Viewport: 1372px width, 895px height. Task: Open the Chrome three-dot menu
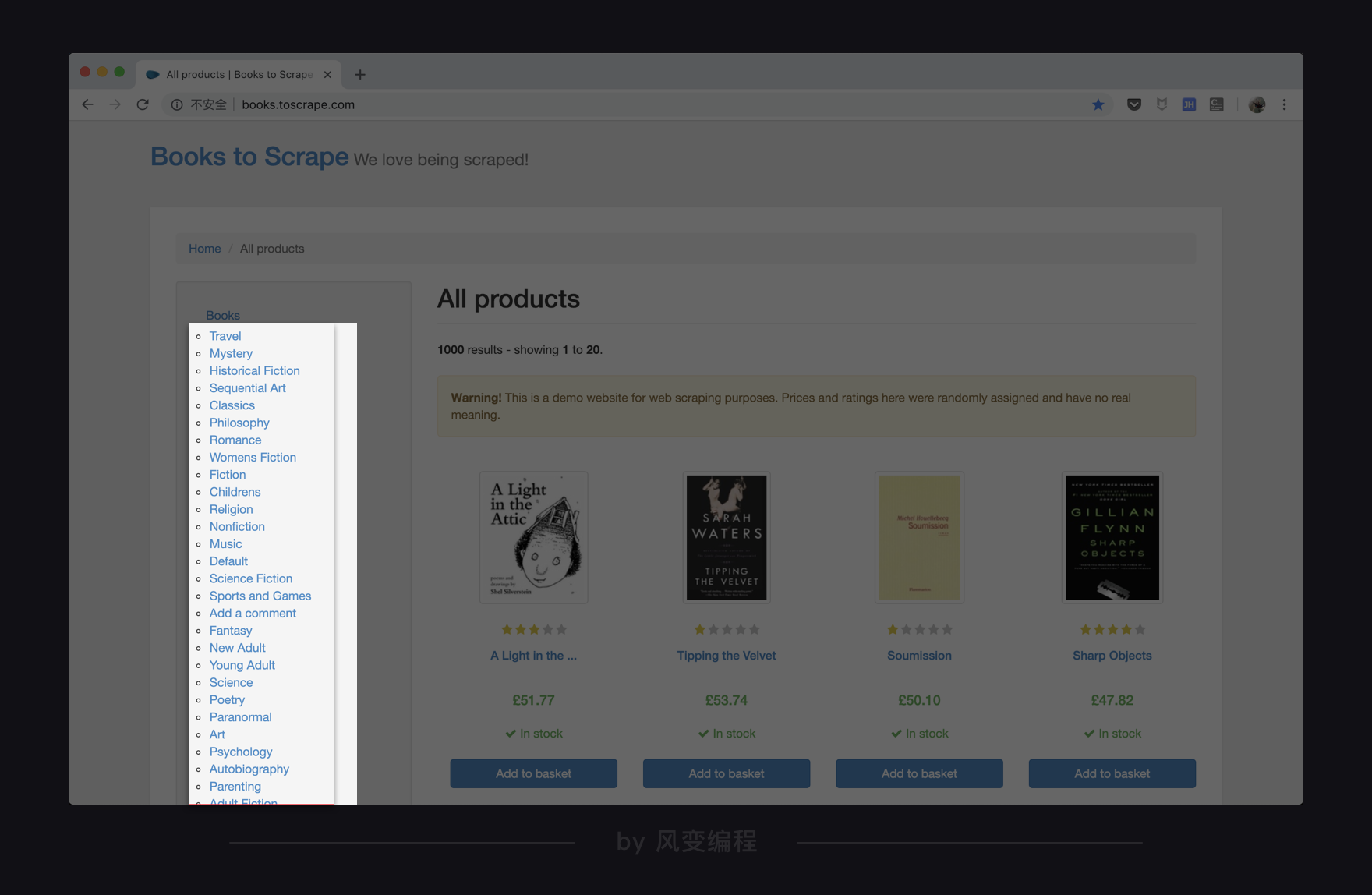(1284, 104)
